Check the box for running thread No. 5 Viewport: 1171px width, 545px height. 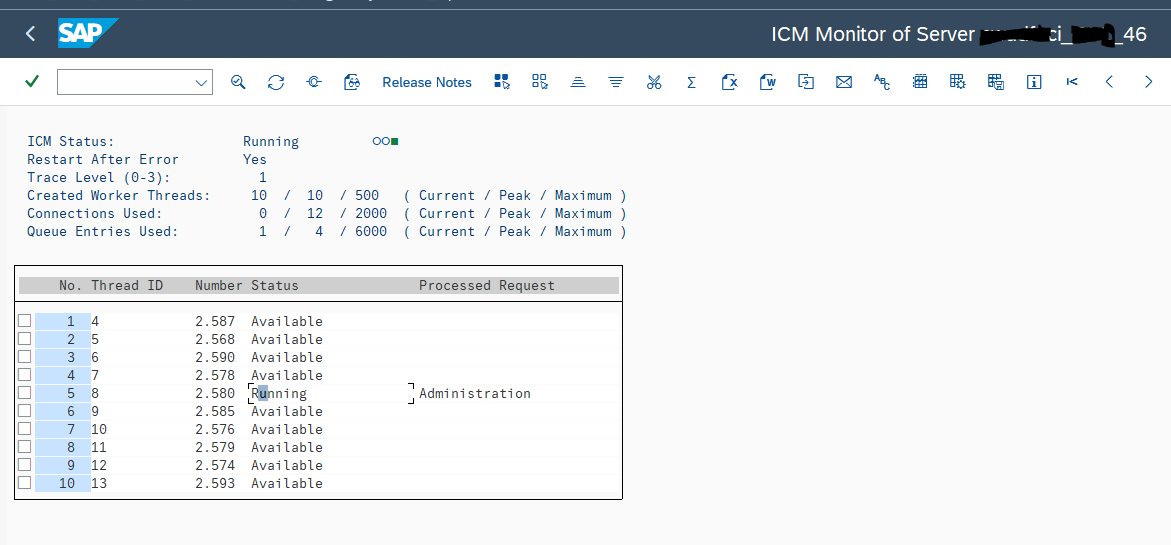[25, 393]
